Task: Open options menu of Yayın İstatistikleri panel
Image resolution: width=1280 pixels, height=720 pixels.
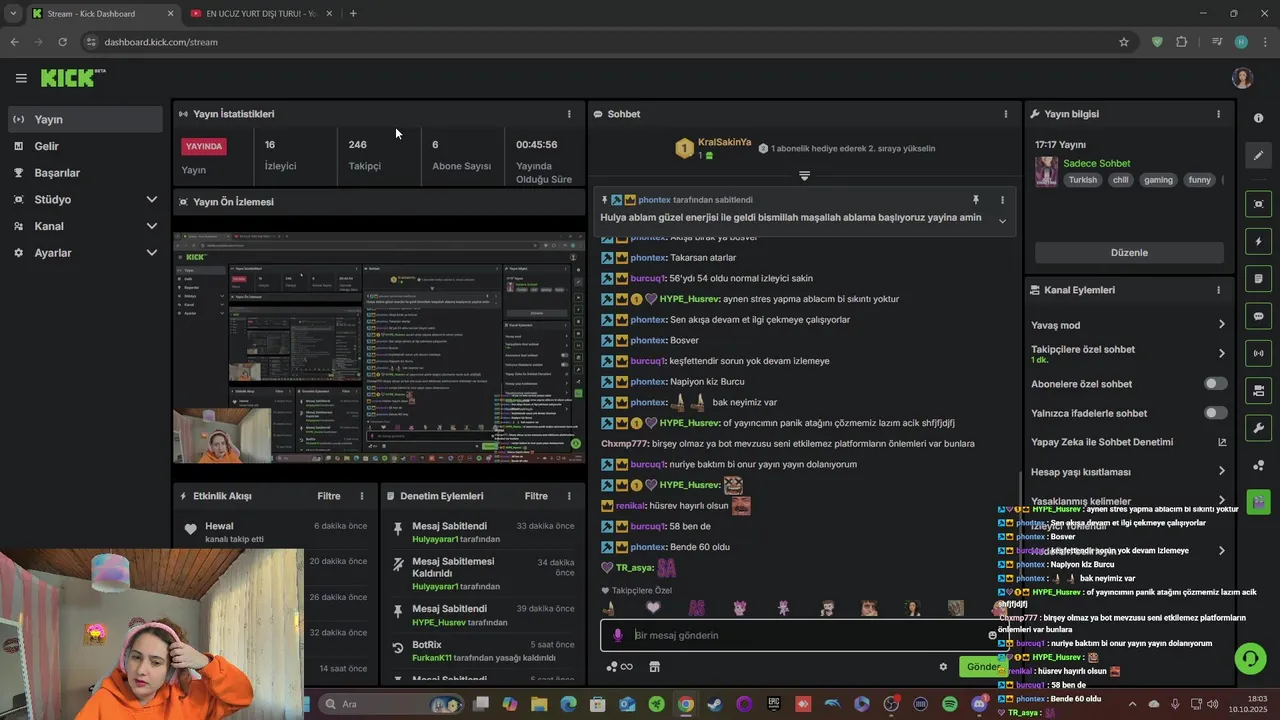Action: point(569,114)
